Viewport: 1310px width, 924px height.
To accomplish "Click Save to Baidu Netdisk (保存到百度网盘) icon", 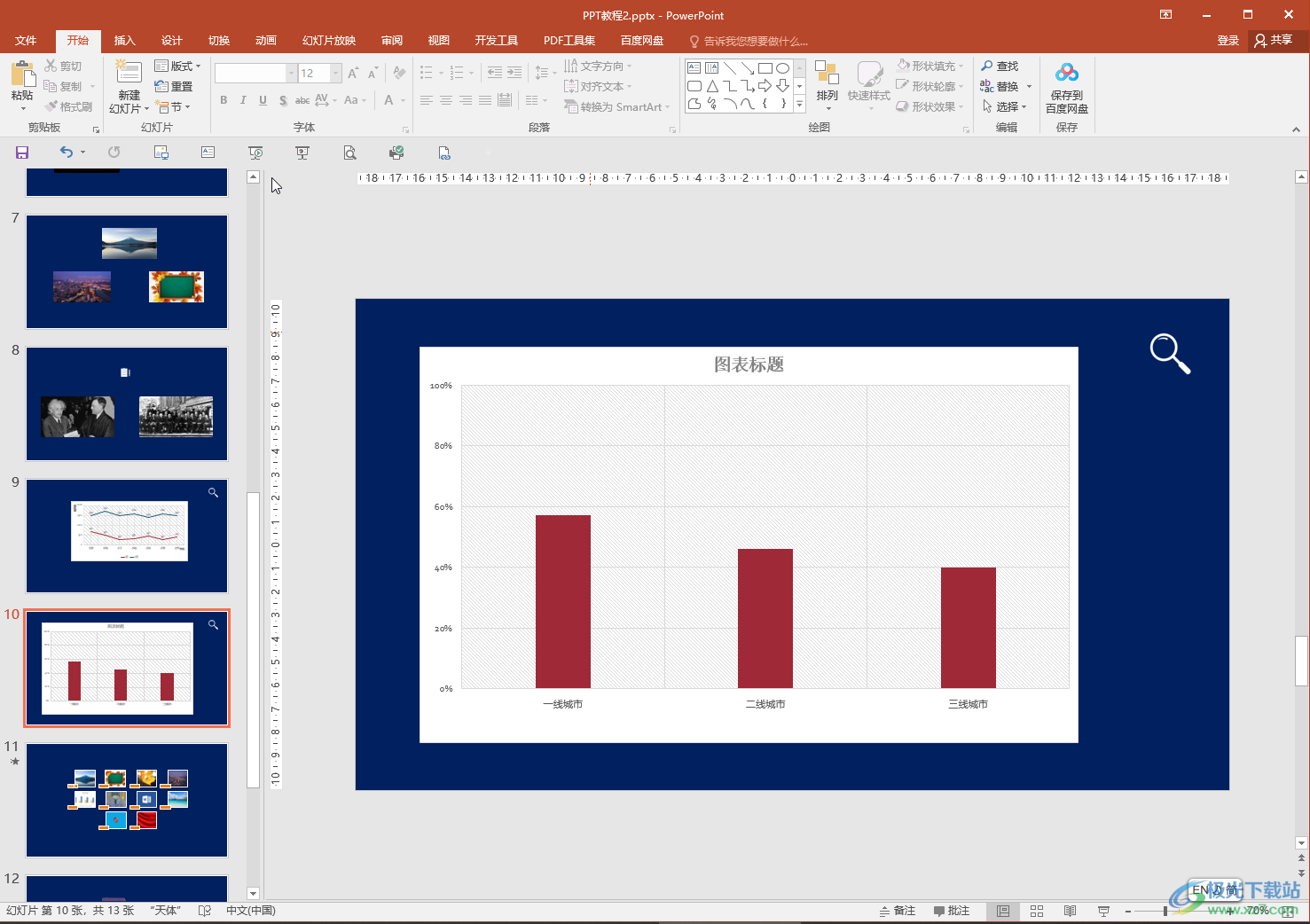I will pos(1067,73).
